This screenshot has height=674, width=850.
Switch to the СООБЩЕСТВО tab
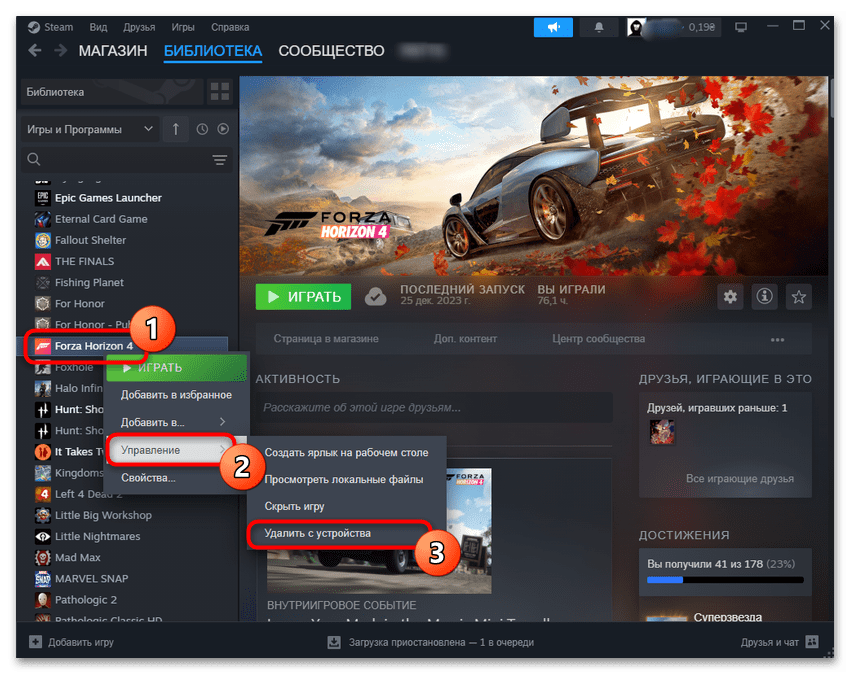click(x=331, y=51)
